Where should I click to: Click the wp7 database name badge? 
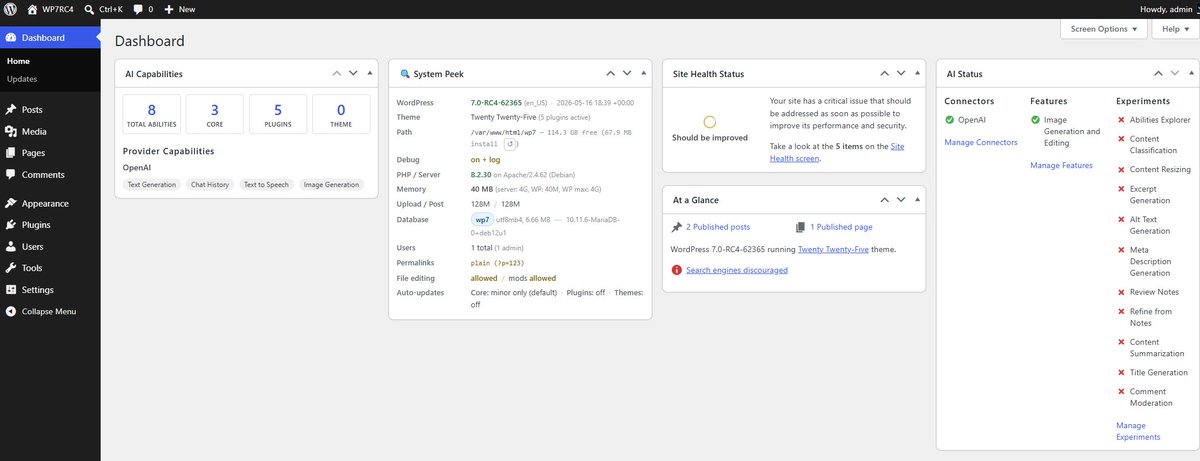tap(482, 219)
